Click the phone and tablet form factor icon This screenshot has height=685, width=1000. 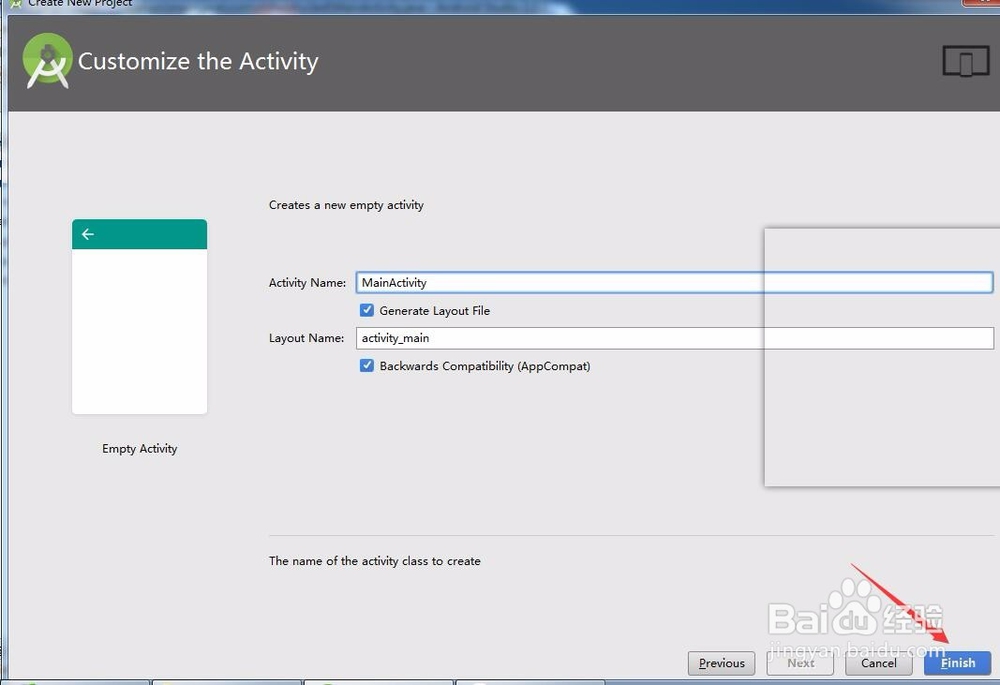[x=966, y=61]
